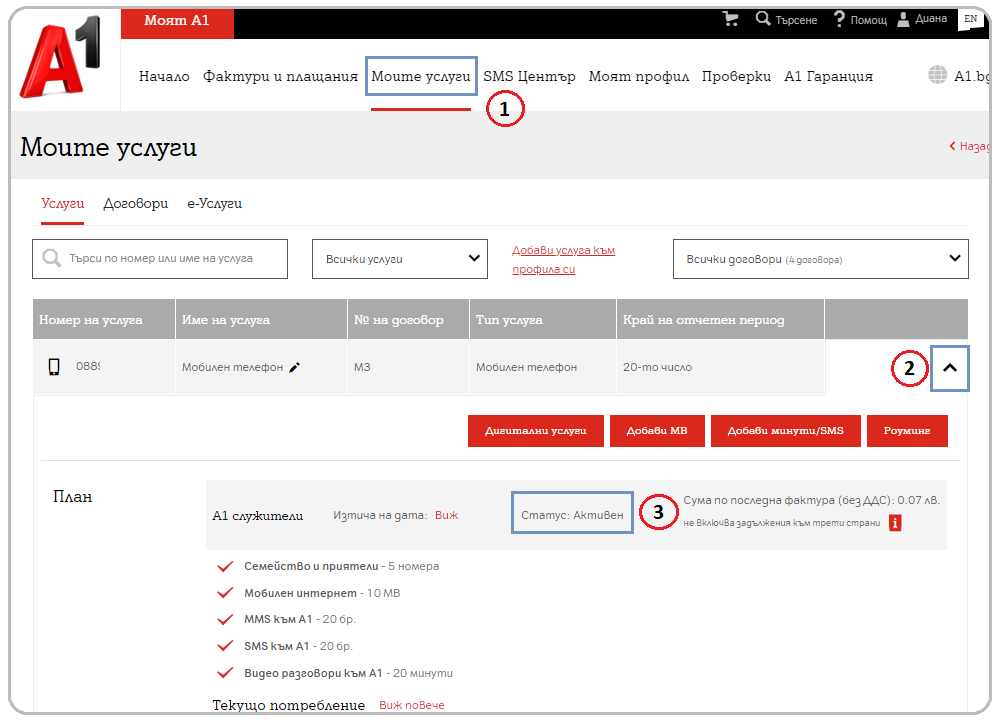Open the Всички услуги dropdown
Viewport: 1000px width, 725px height.
pos(400,259)
